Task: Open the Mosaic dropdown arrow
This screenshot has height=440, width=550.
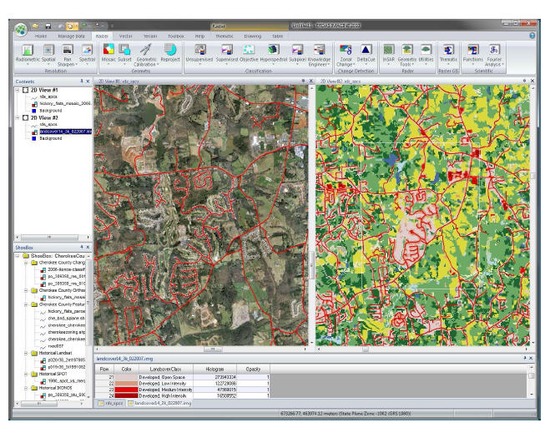Action: [109, 65]
